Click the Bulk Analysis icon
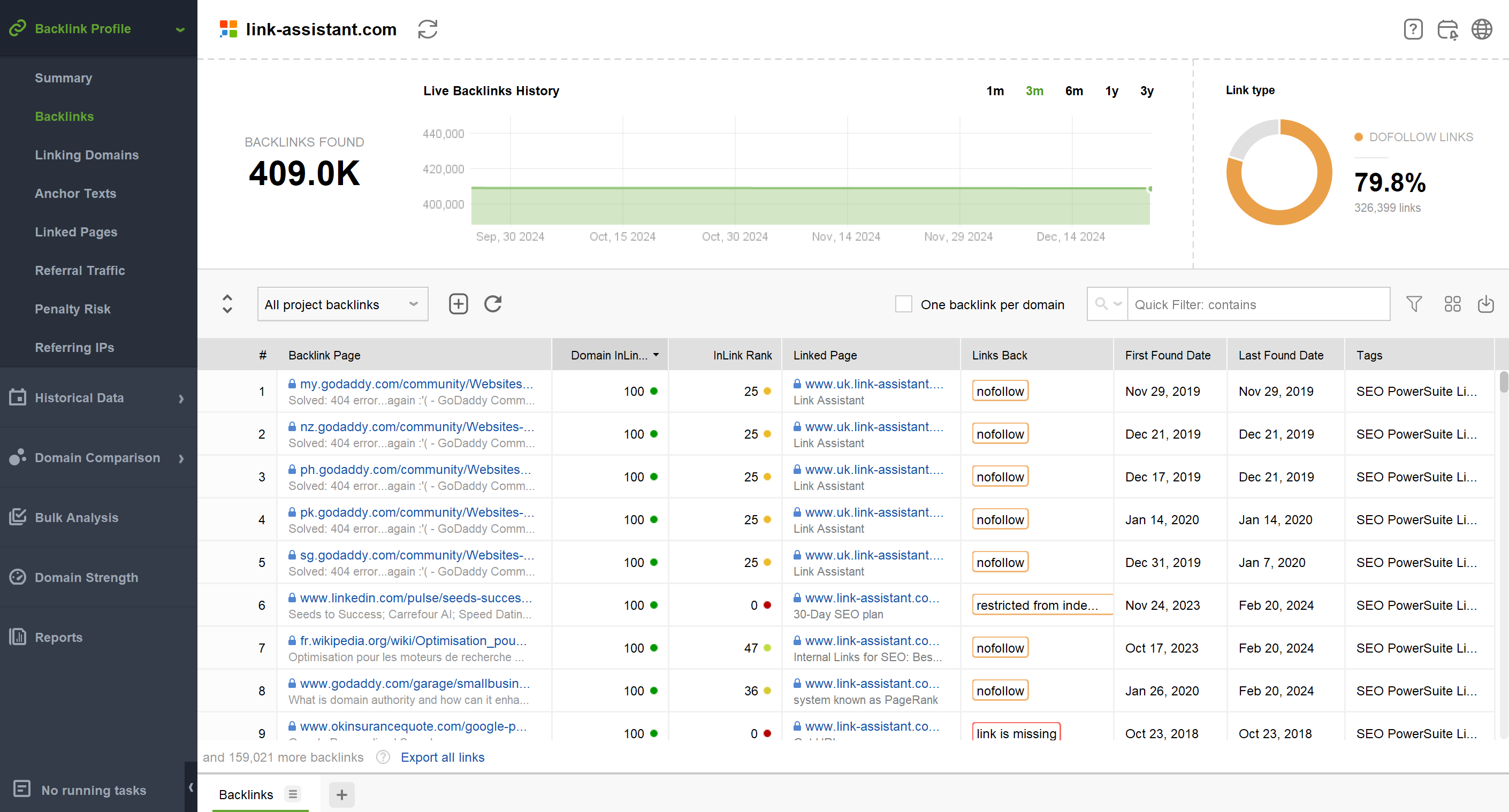 click(x=18, y=517)
